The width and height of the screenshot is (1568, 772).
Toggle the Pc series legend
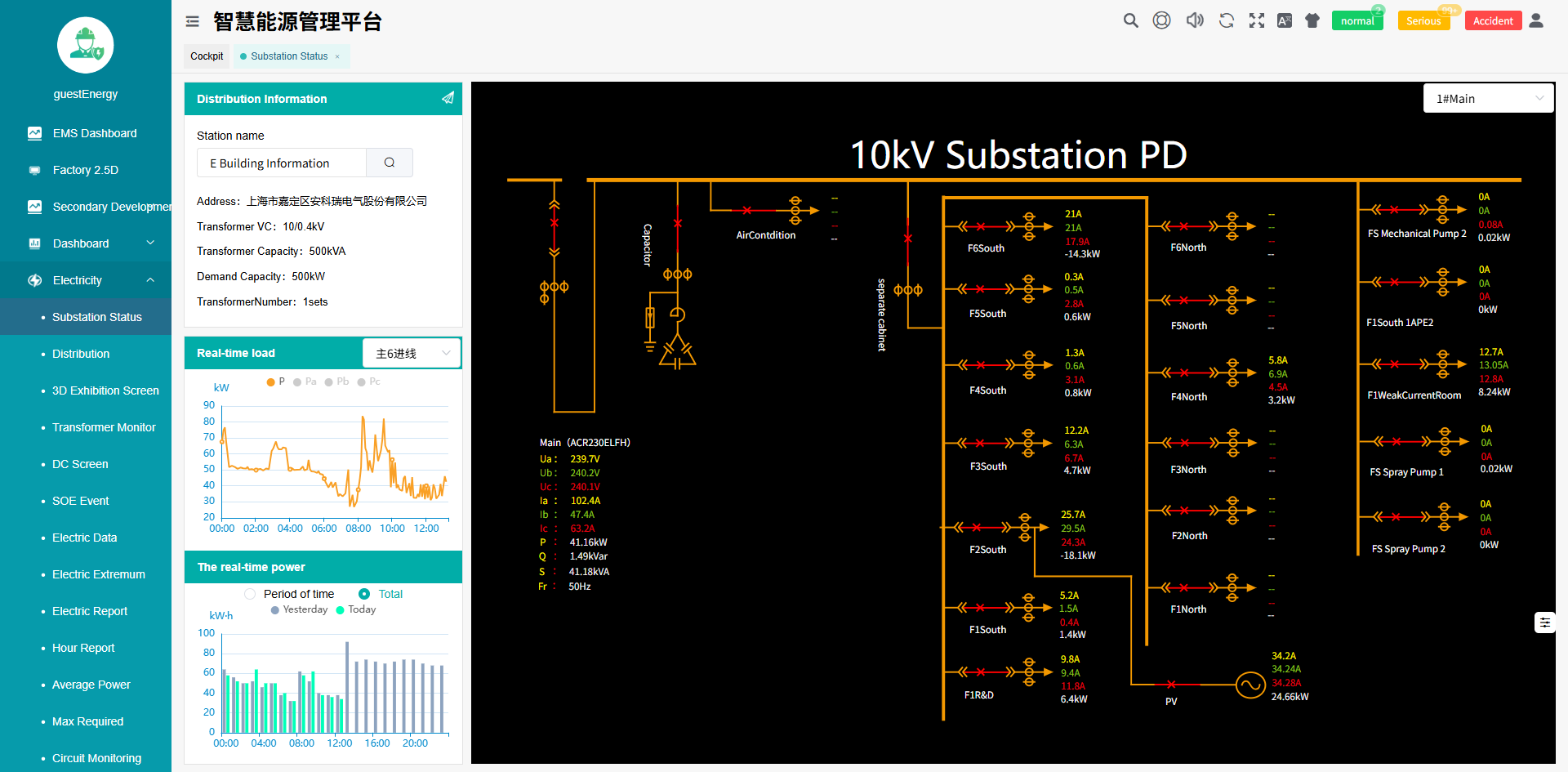pos(368,382)
